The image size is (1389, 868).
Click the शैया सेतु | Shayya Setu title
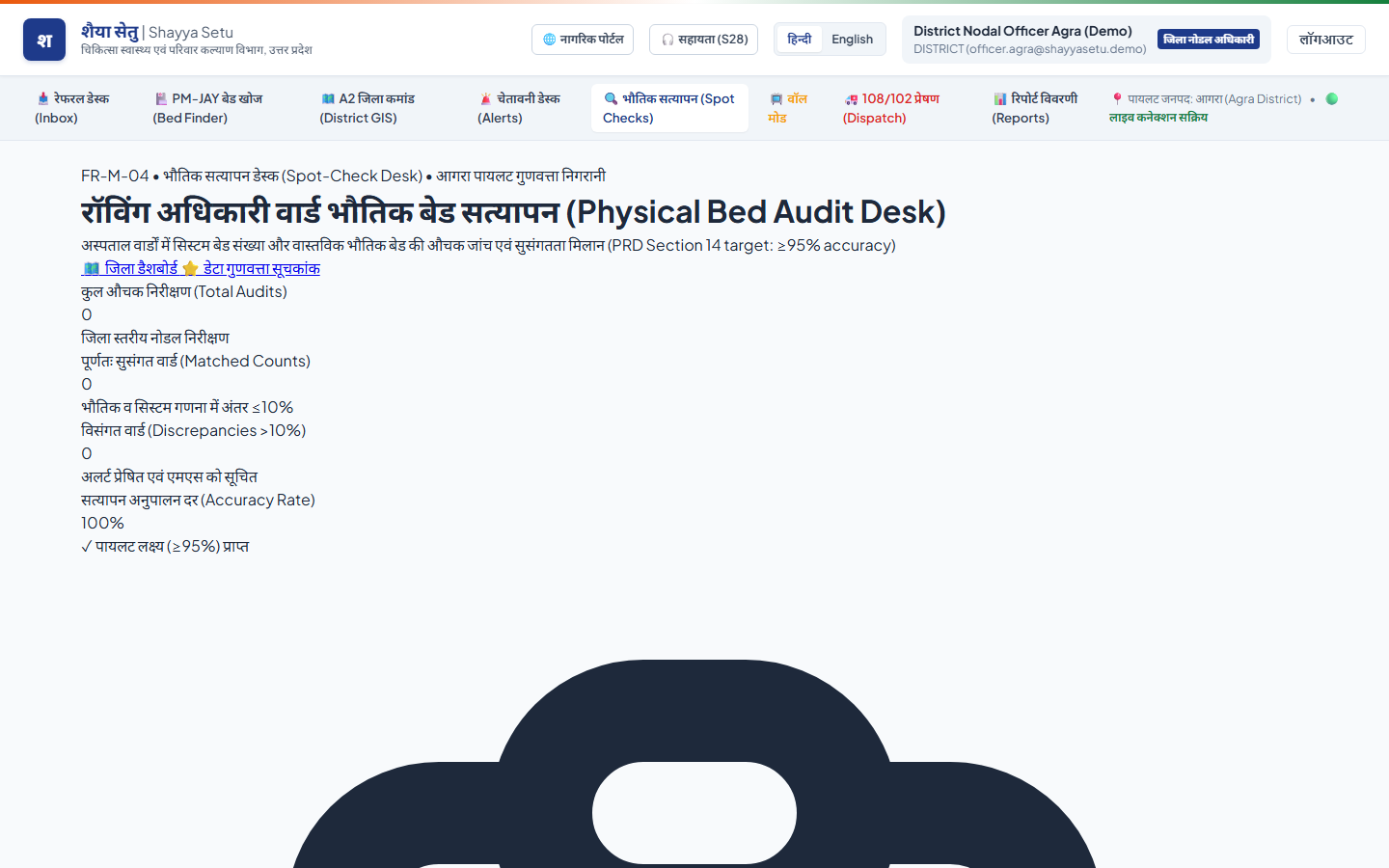pyautogui.click(x=157, y=32)
